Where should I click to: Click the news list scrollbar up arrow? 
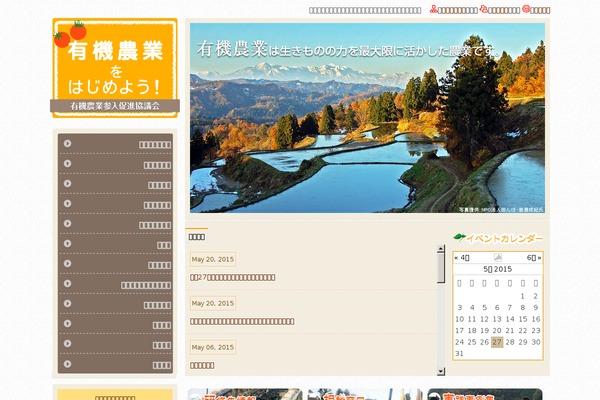coord(441,249)
